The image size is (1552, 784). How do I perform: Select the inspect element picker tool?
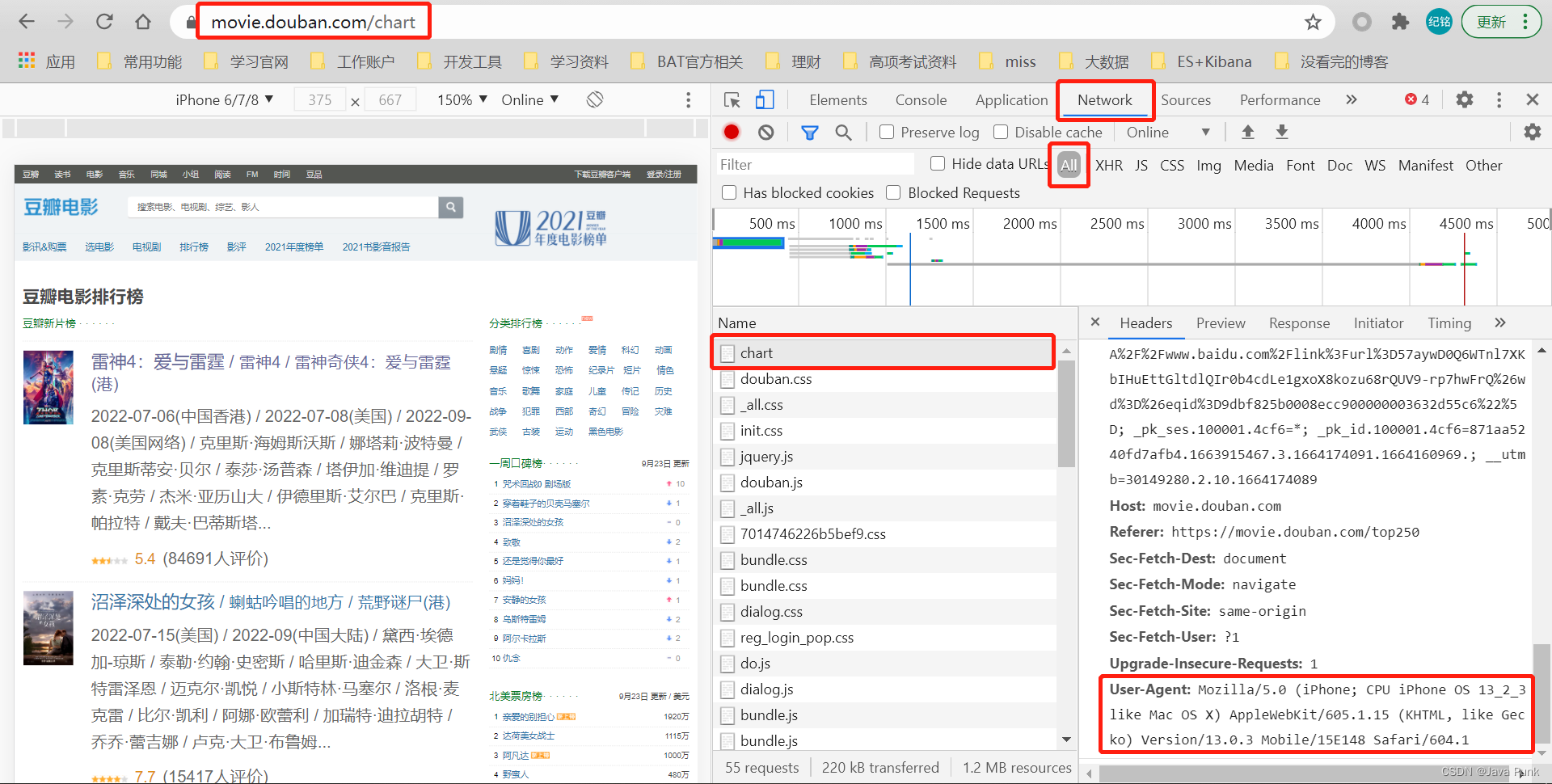(732, 99)
